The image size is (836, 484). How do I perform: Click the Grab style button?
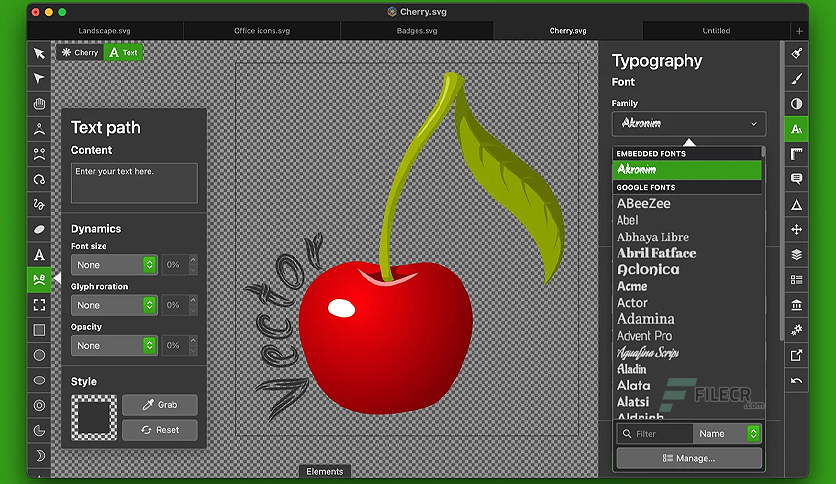[x=160, y=405]
